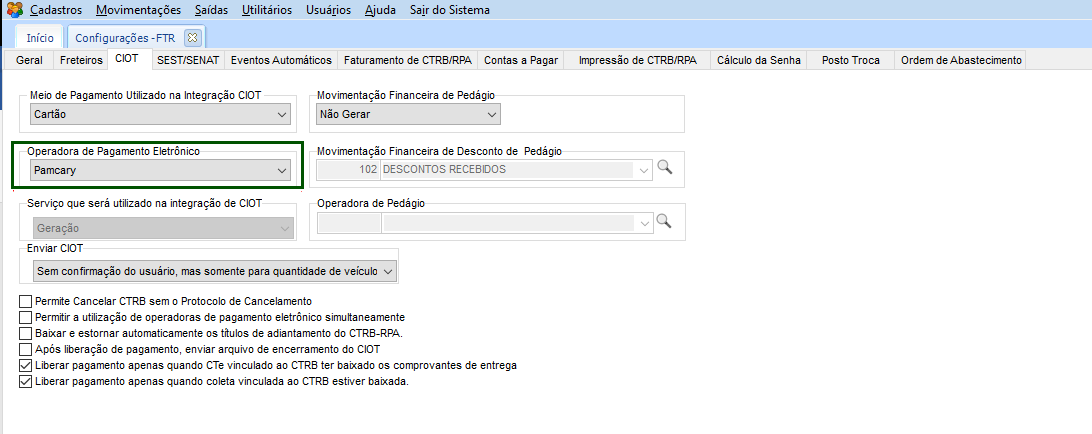Click the application logo icon beside Cadastros
The width and height of the screenshot is (1092, 434).
point(14,10)
